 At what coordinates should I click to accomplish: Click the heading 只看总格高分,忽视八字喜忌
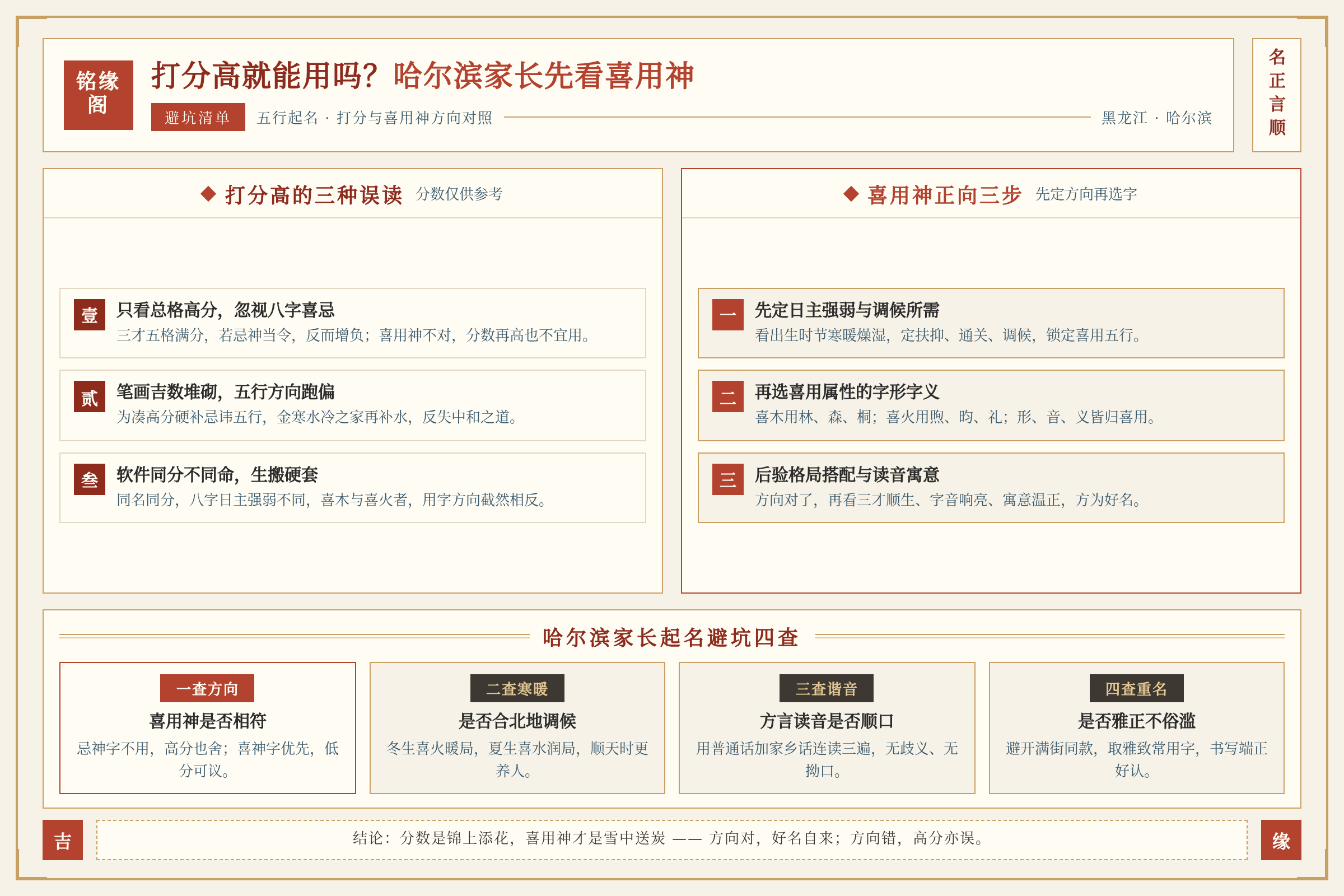pyautogui.click(x=226, y=310)
